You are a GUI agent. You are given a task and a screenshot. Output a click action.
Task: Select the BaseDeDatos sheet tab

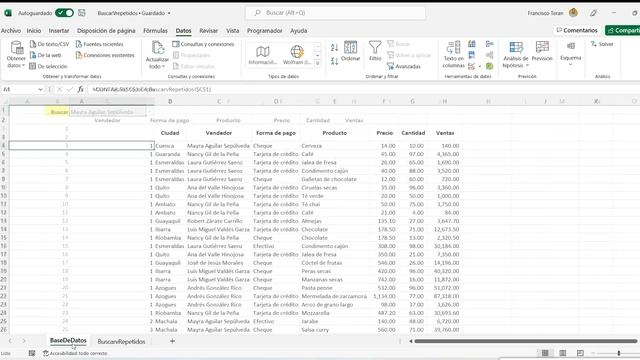68,340
